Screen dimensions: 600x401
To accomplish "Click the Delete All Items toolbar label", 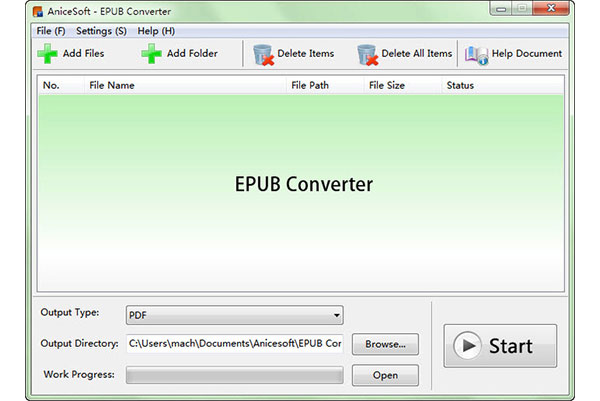I will (417, 53).
